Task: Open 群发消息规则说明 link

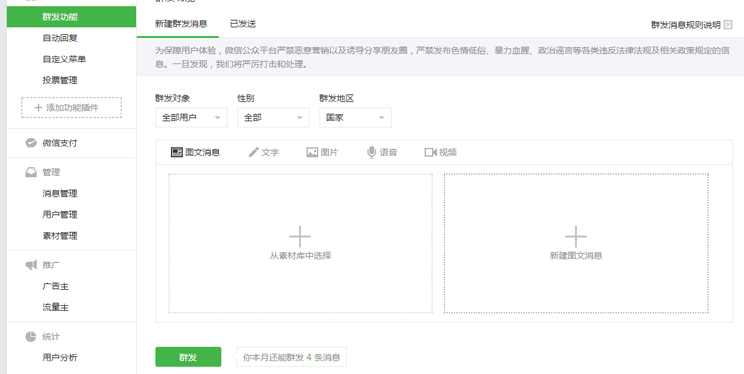Action: click(686, 25)
